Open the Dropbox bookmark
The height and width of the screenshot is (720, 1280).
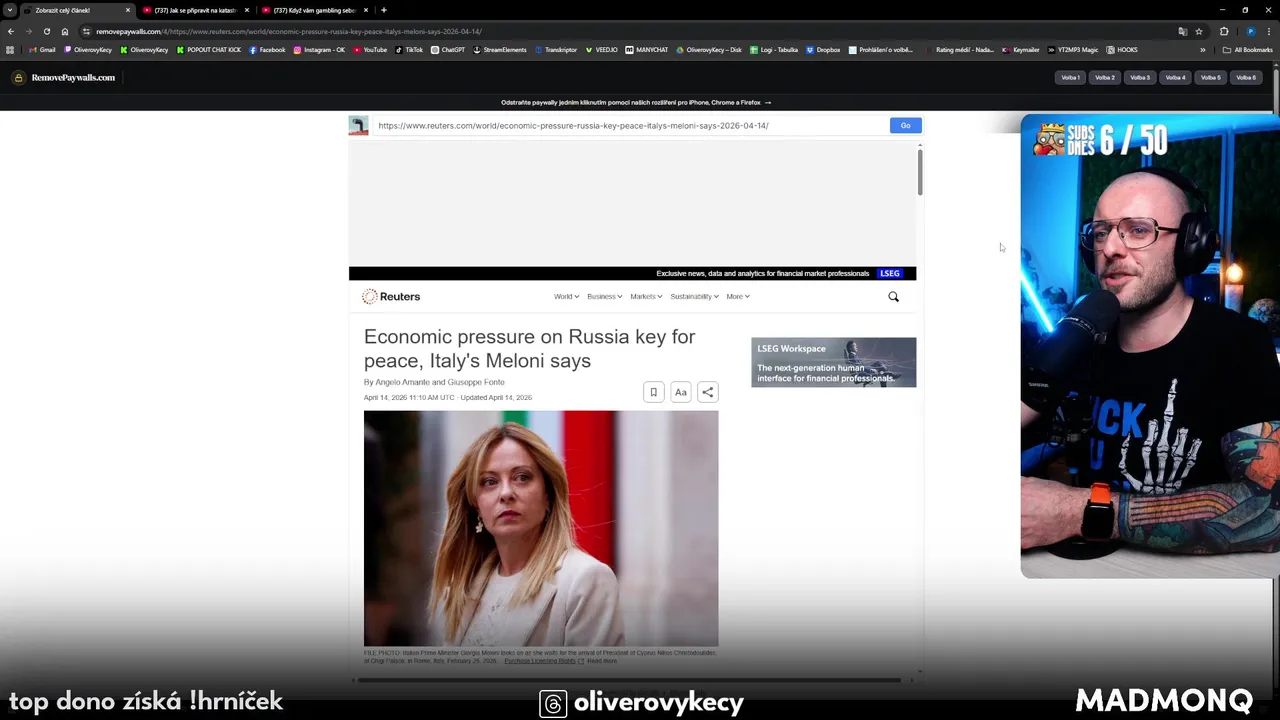(x=823, y=50)
